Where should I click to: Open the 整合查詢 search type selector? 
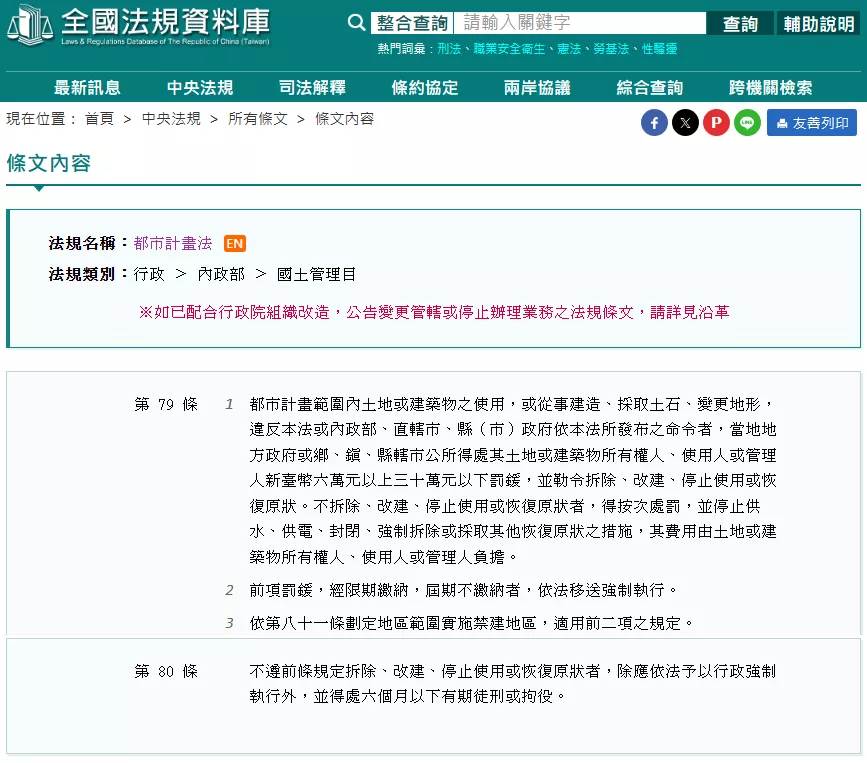[x=412, y=23]
